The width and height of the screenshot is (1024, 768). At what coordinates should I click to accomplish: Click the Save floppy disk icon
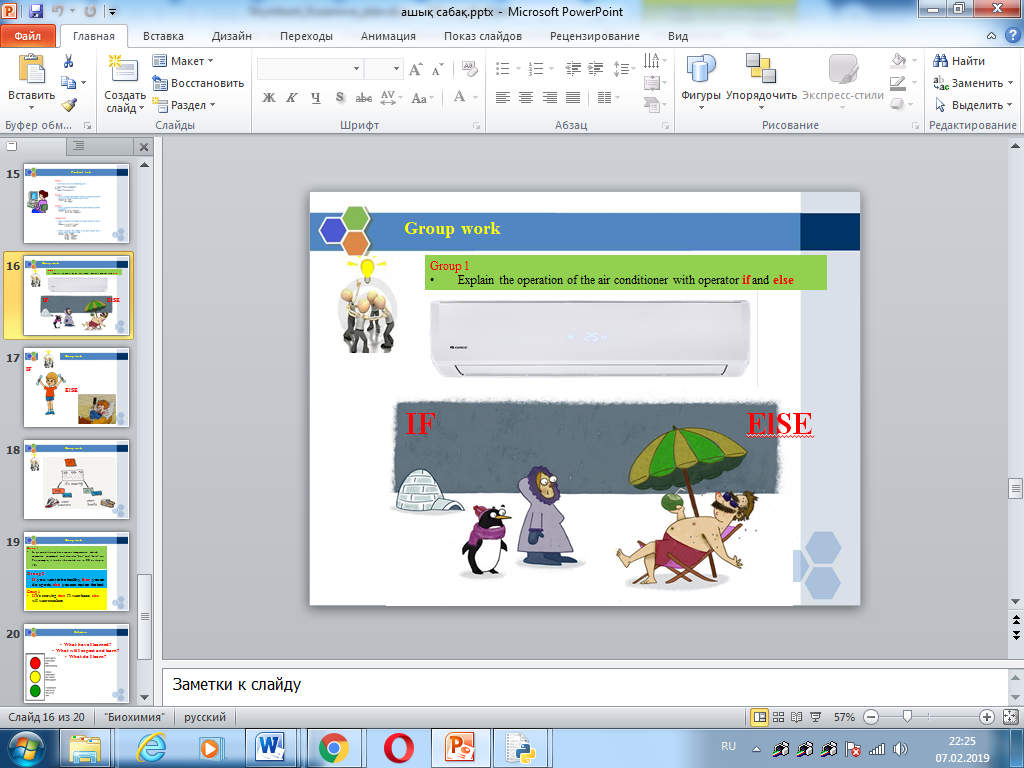[35, 11]
